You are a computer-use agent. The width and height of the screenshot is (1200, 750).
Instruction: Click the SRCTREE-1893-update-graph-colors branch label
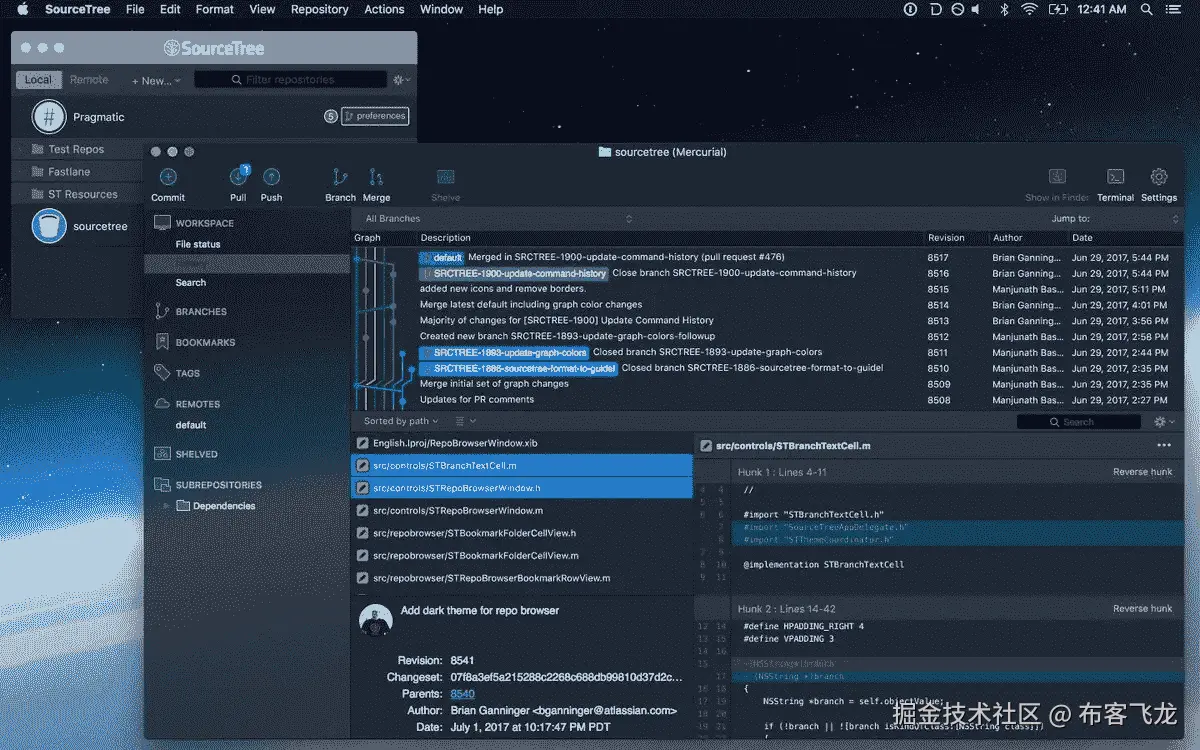click(504, 353)
